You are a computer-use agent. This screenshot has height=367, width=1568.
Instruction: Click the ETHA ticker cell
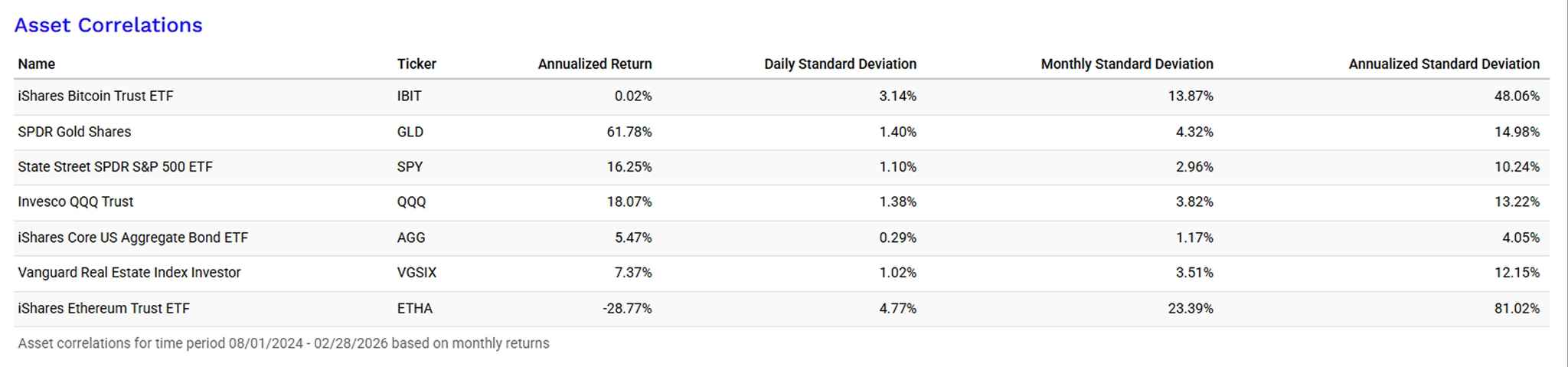(415, 309)
